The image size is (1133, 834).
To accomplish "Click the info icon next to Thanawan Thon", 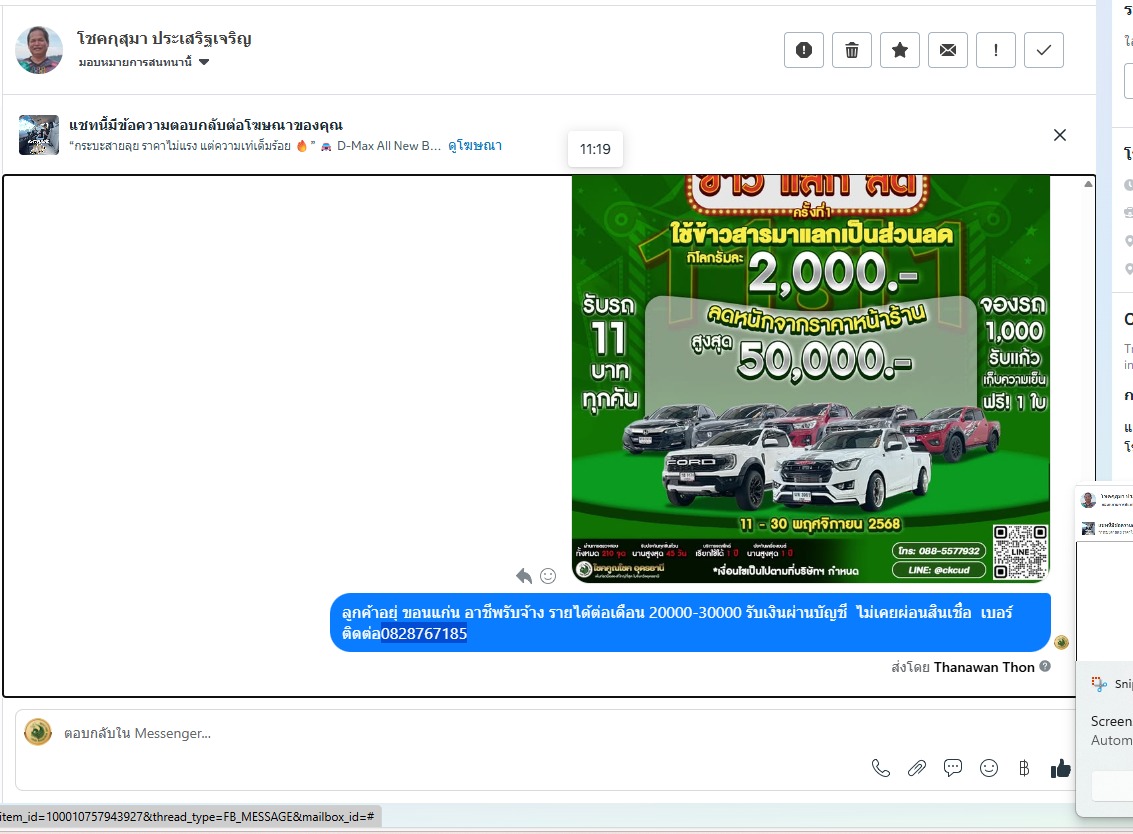I will click(x=1045, y=667).
